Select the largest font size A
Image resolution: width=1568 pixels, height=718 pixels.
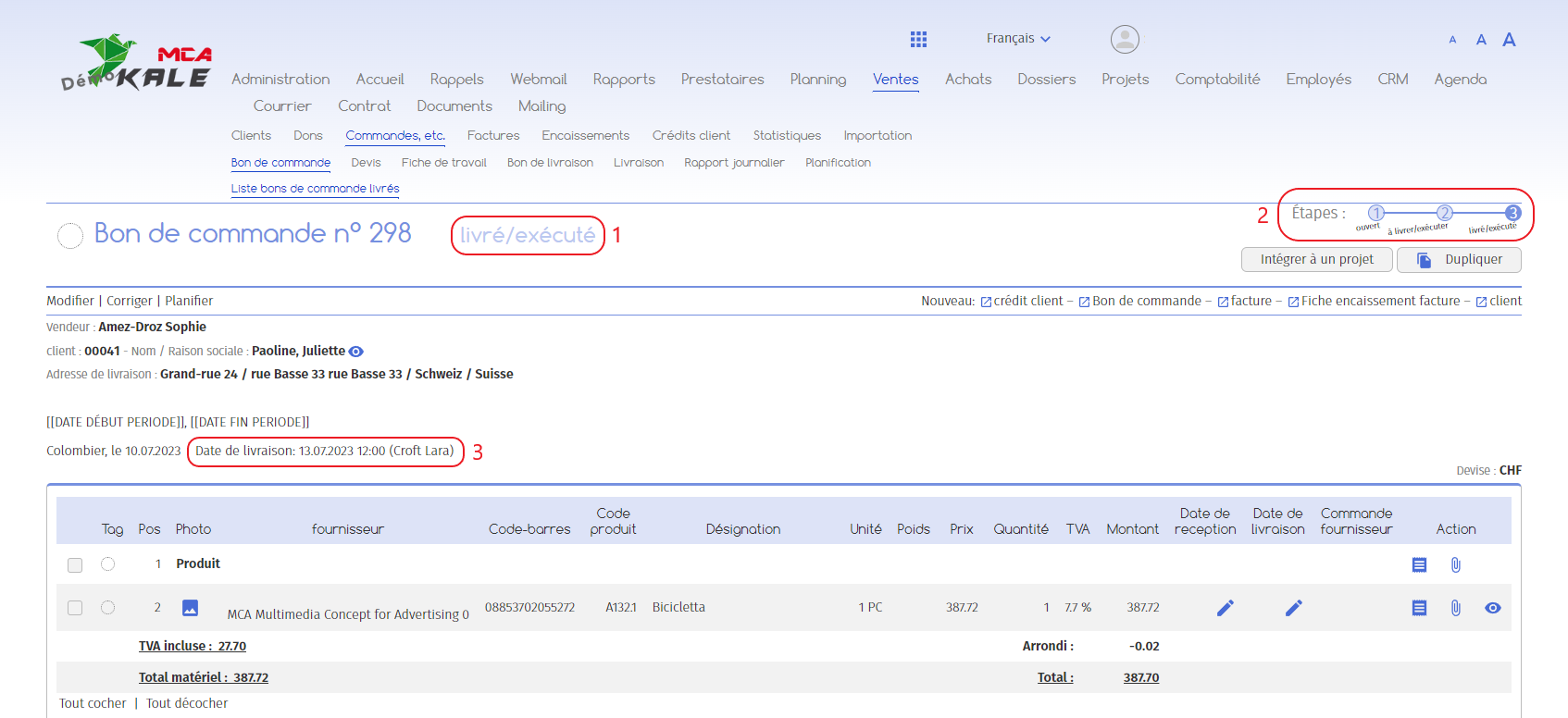click(x=1509, y=40)
